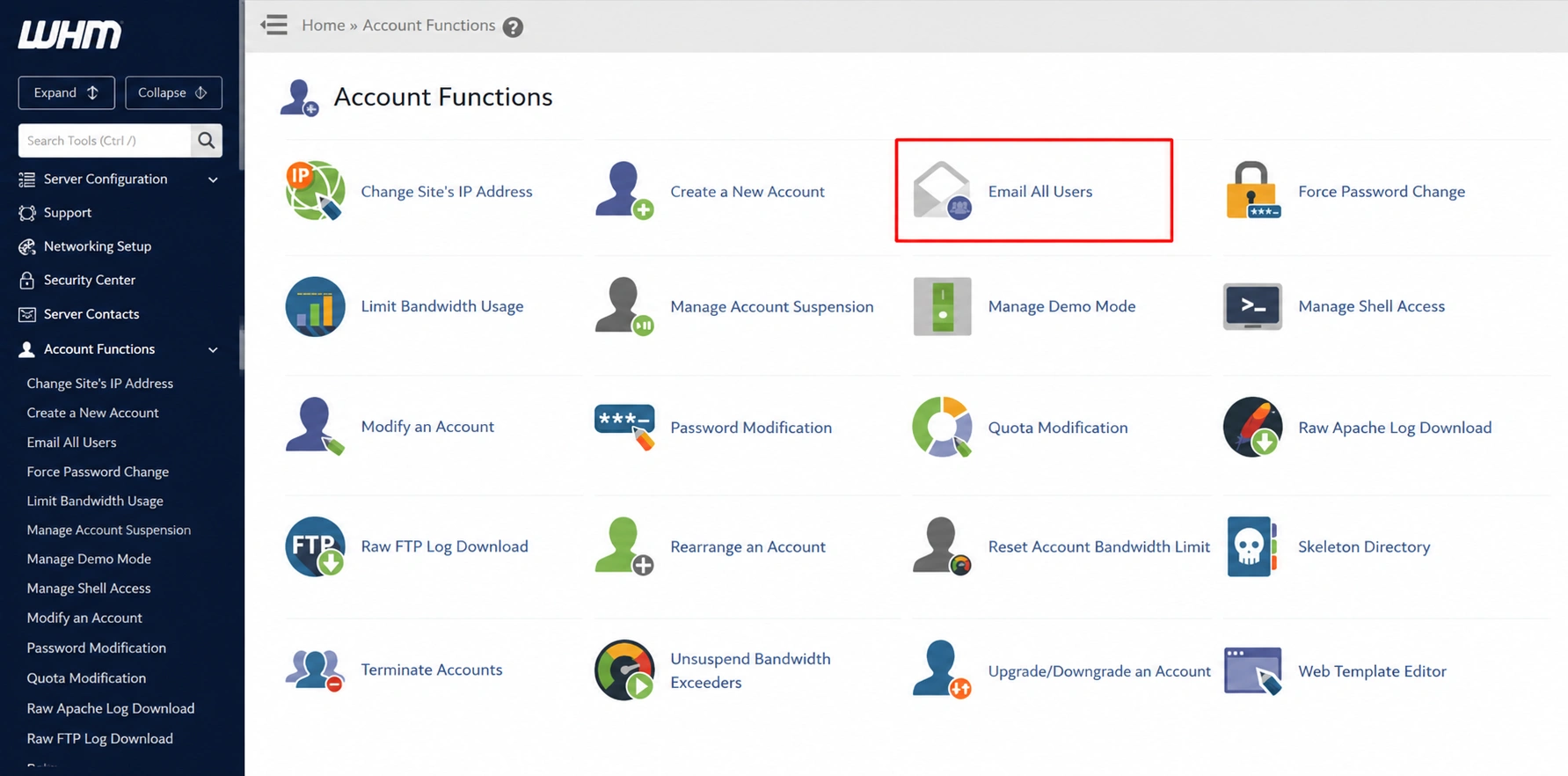
Task: Select Manage Account Suspension in sidebar
Action: [x=109, y=530]
